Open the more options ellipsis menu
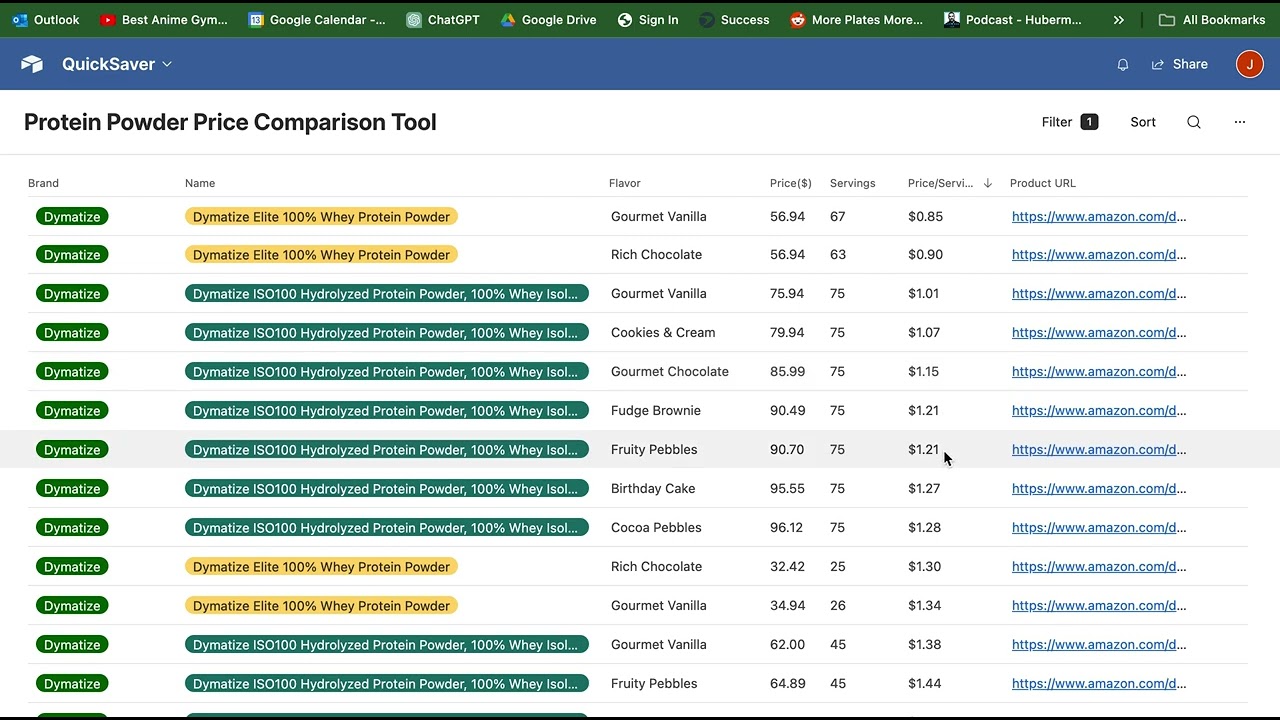 pos(1240,122)
